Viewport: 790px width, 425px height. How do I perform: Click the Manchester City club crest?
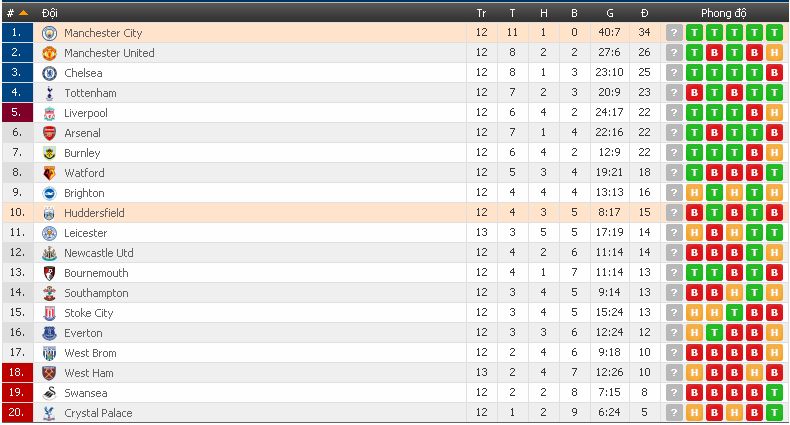click(48, 33)
